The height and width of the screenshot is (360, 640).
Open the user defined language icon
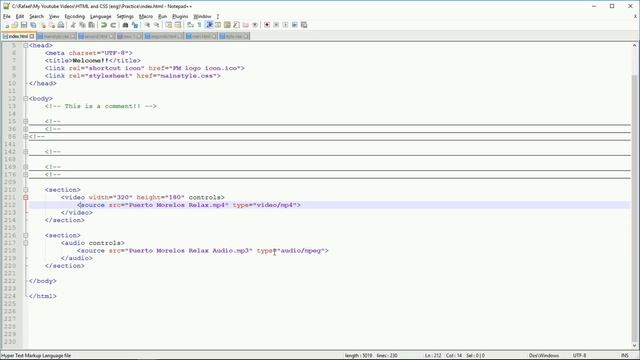click(218, 25)
